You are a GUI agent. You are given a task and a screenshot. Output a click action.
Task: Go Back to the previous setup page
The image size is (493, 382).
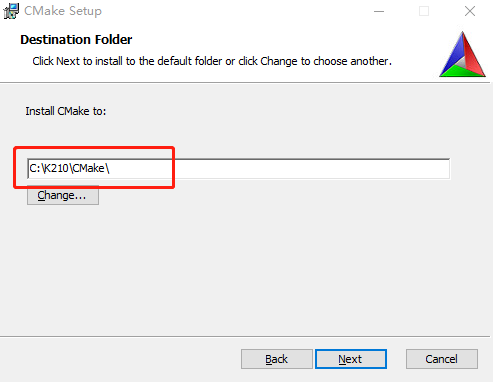pyautogui.click(x=277, y=359)
